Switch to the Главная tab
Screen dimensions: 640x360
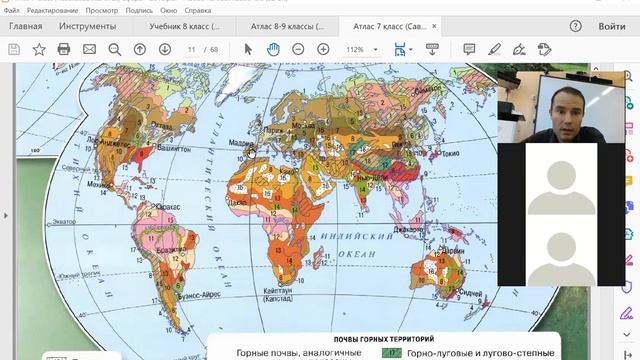pos(26,26)
